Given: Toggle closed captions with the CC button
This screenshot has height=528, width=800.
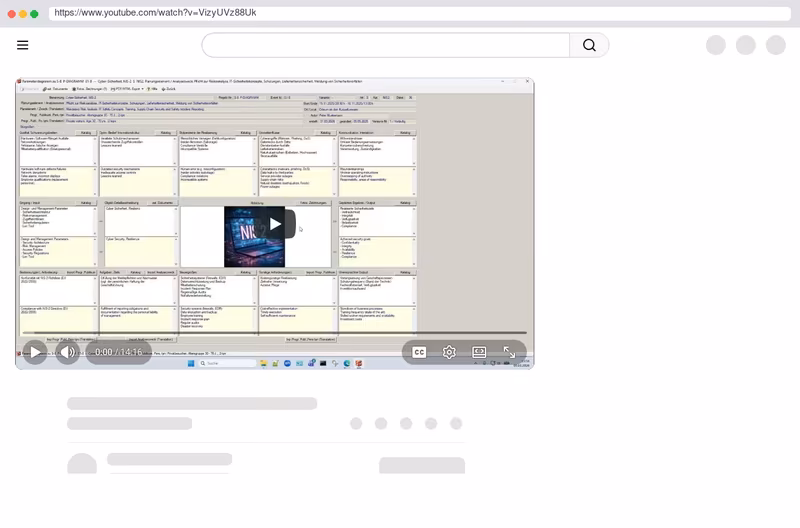Looking at the screenshot, I should (x=419, y=353).
